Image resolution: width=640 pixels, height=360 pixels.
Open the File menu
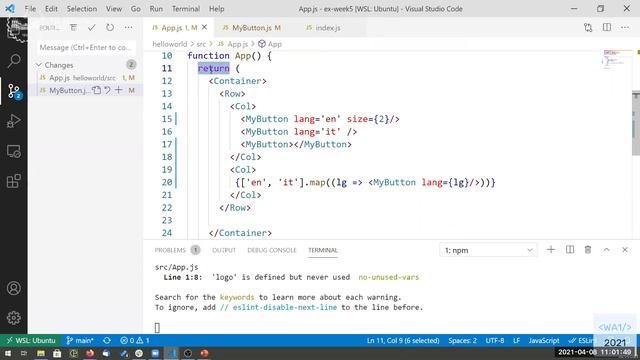point(30,9)
